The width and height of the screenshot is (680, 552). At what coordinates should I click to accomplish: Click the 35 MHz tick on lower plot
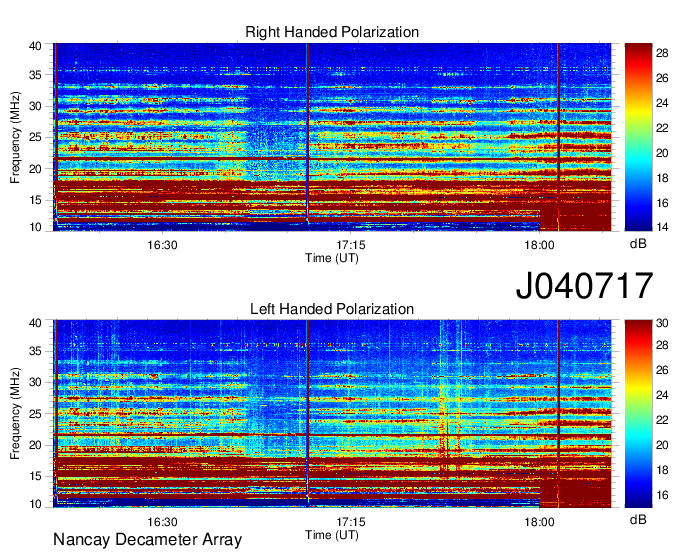pyautogui.click(x=35, y=351)
